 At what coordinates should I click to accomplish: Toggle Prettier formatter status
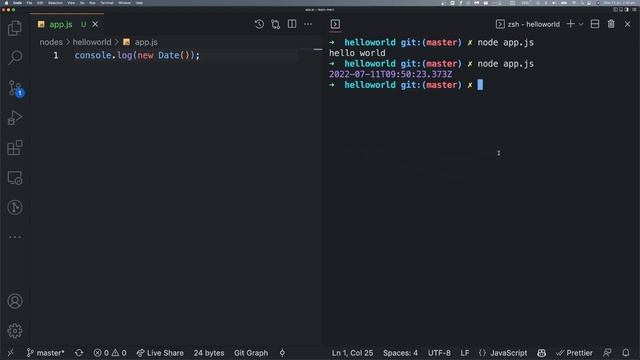[574, 353]
